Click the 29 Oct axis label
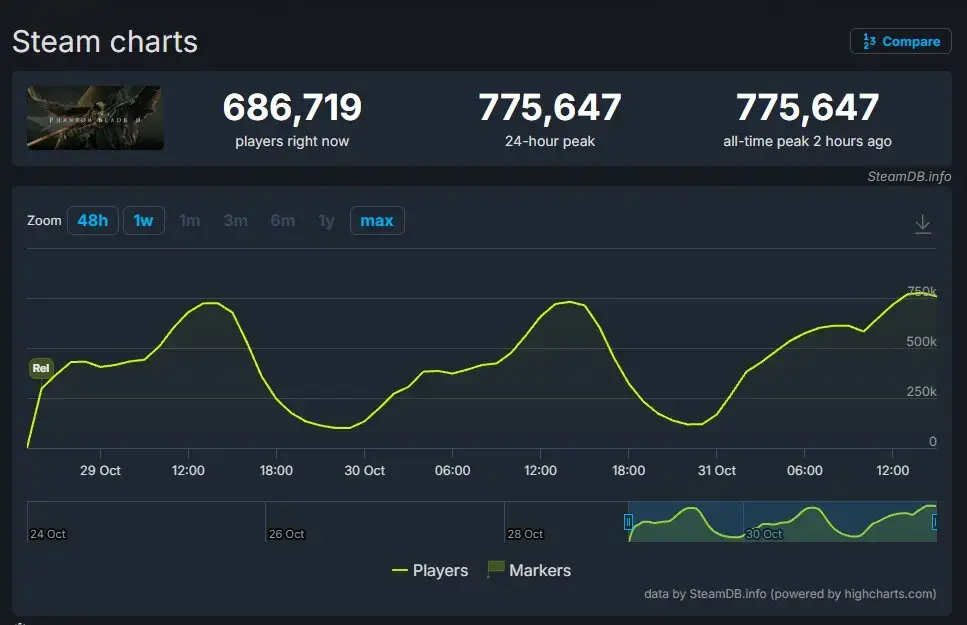Image resolution: width=967 pixels, height=625 pixels. click(x=100, y=470)
